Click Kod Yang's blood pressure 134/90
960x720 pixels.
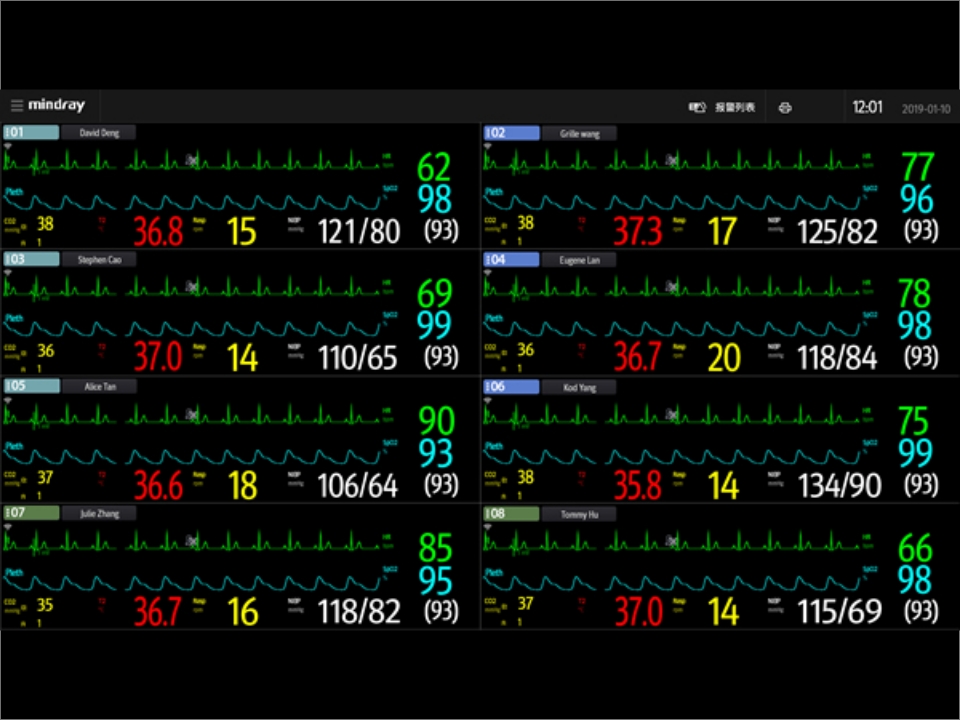(x=839, y=486)
